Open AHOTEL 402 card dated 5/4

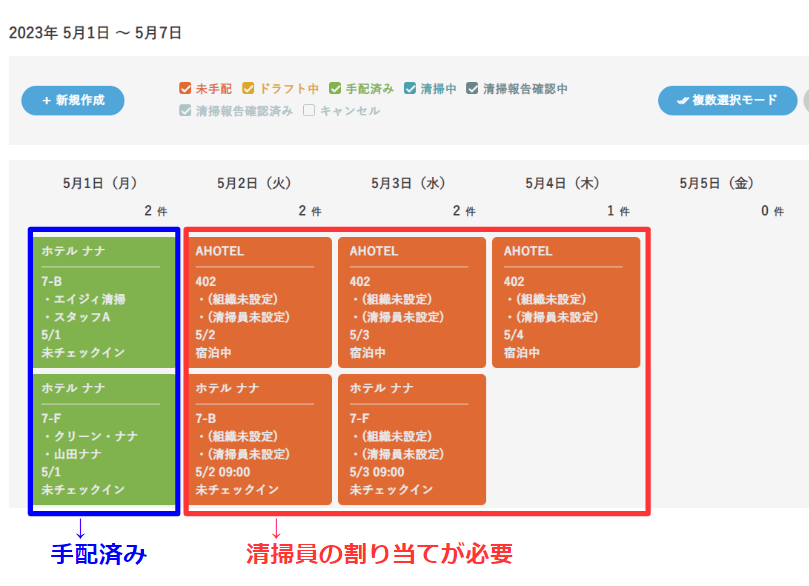(566, 302)
